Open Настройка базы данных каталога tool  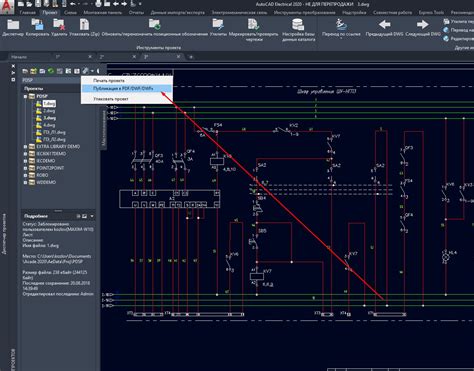[x=298, y=29]
